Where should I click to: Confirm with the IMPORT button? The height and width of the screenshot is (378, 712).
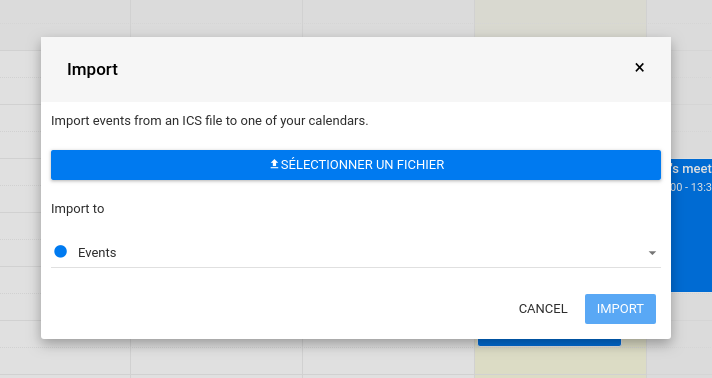(x=620, y=309)
